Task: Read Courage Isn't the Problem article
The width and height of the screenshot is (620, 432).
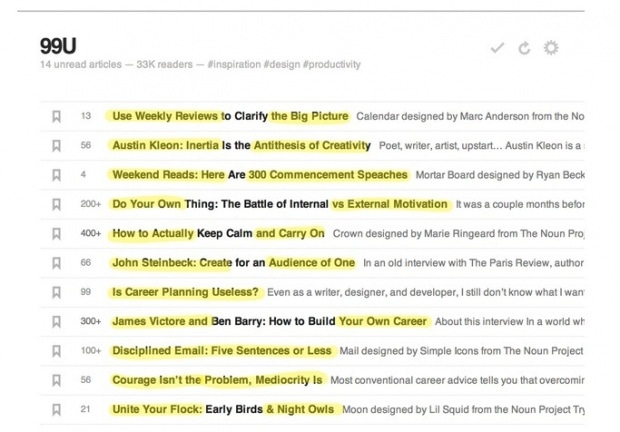Action: click(217, 380)
